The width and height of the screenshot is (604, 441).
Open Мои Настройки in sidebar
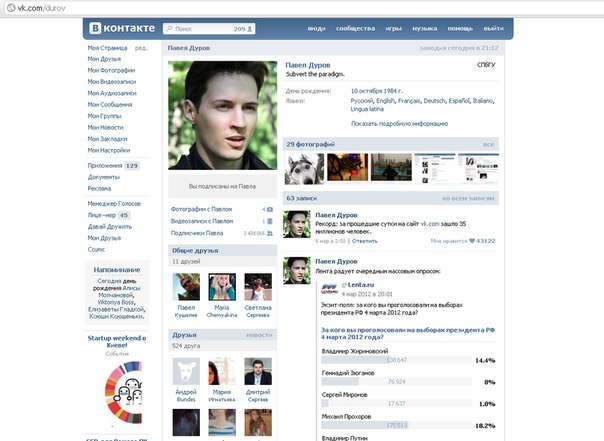coord(109,150)
